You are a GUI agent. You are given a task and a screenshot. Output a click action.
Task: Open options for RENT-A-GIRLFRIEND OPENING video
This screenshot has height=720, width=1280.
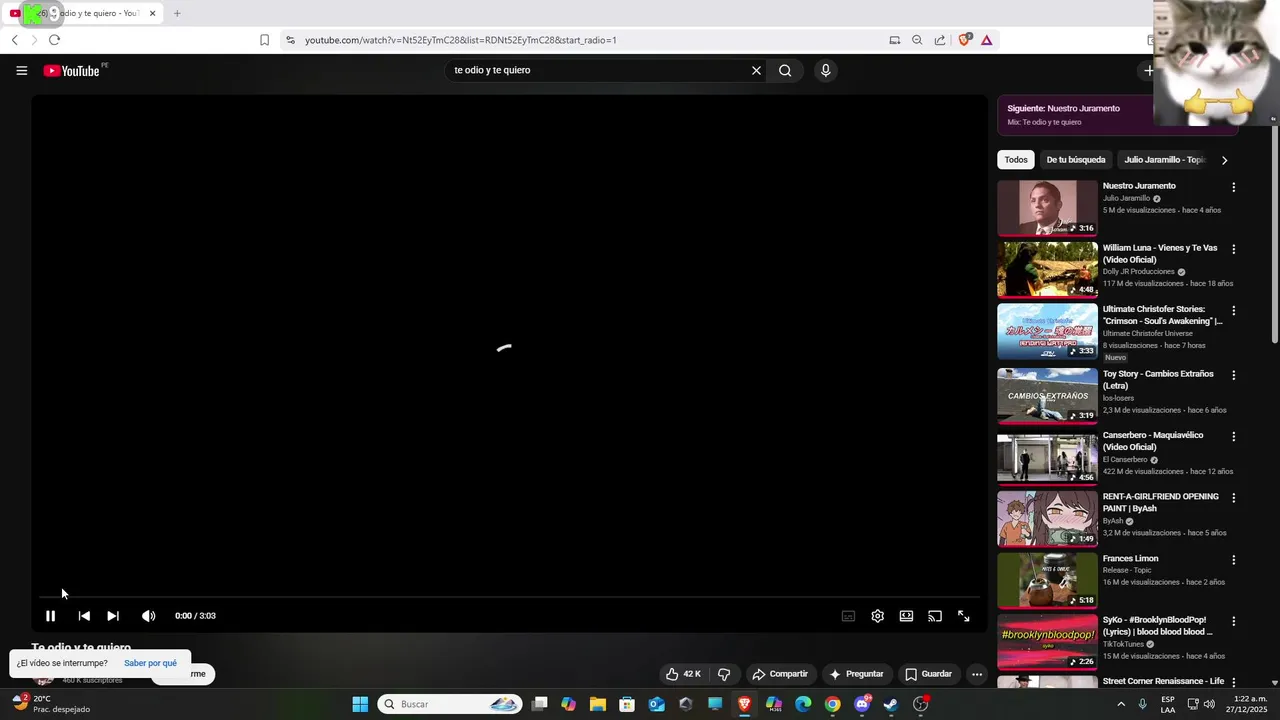point(1233,498)
